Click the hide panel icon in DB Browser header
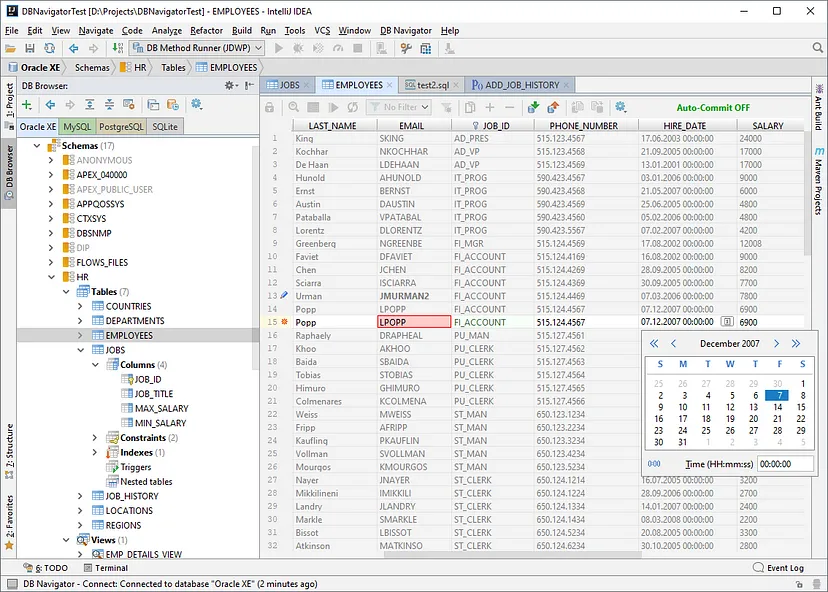 (x=250, y=85)
